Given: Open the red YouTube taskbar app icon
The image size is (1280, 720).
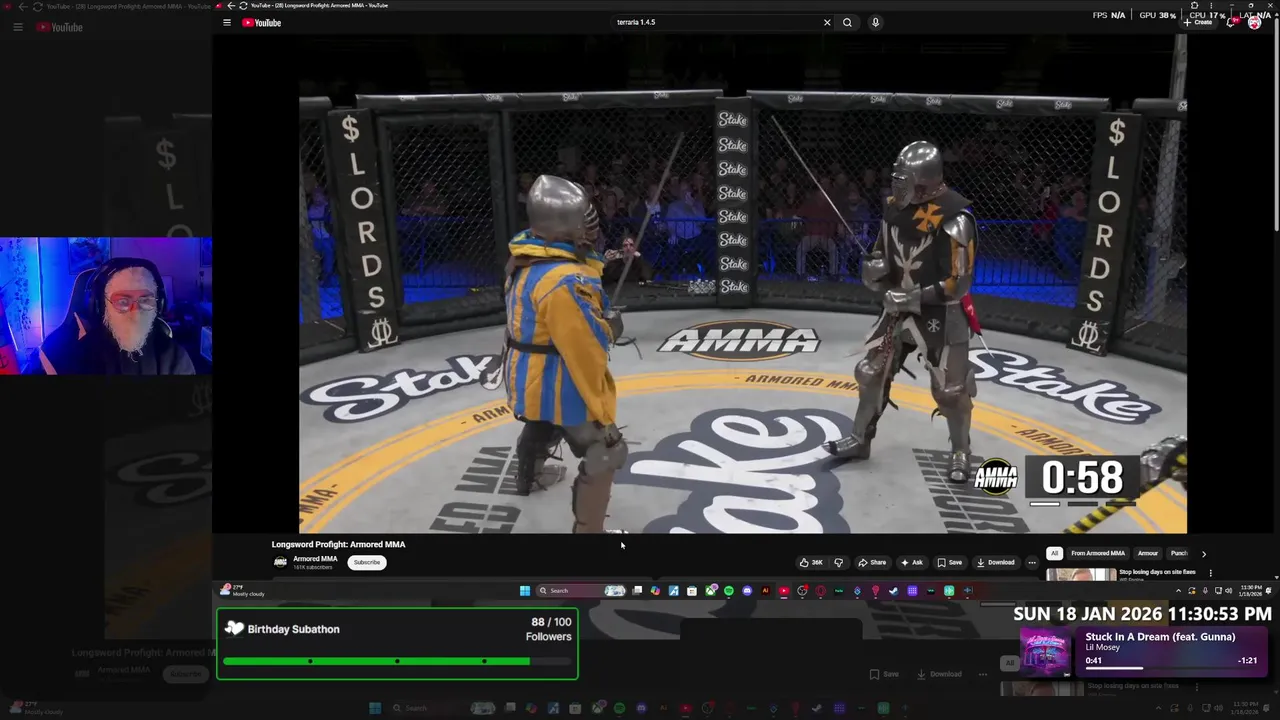Looking at the screenshot, I should tap(783, 590).
